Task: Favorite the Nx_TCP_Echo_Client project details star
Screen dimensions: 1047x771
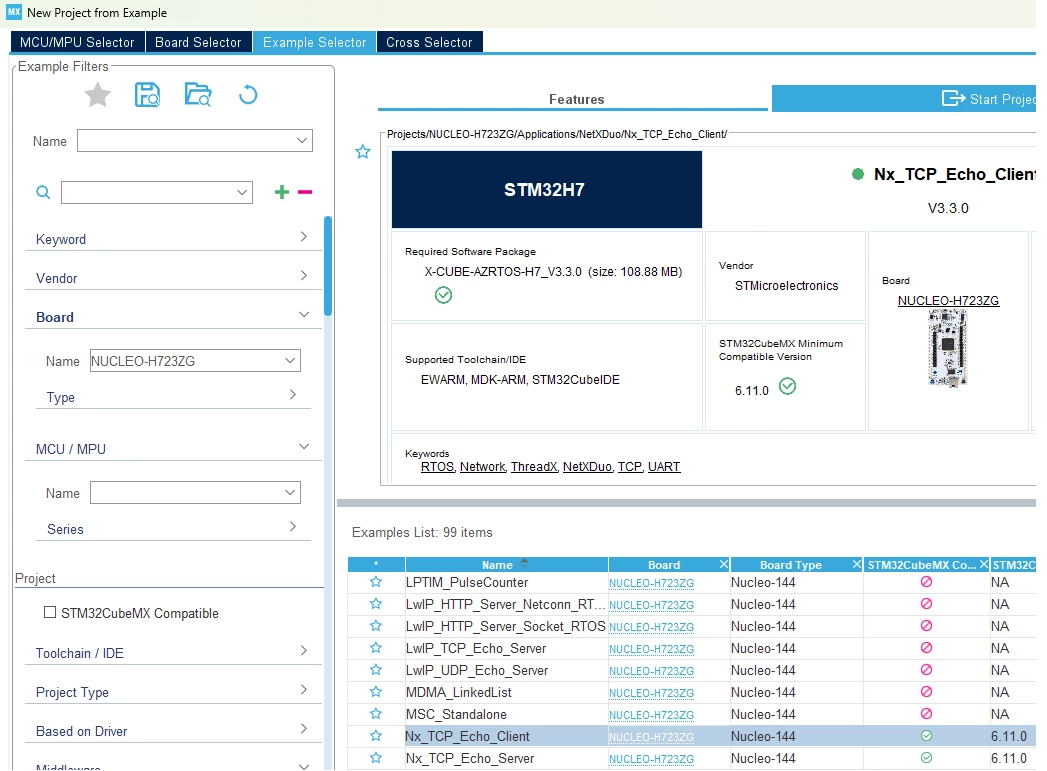Action: (363, 152)
